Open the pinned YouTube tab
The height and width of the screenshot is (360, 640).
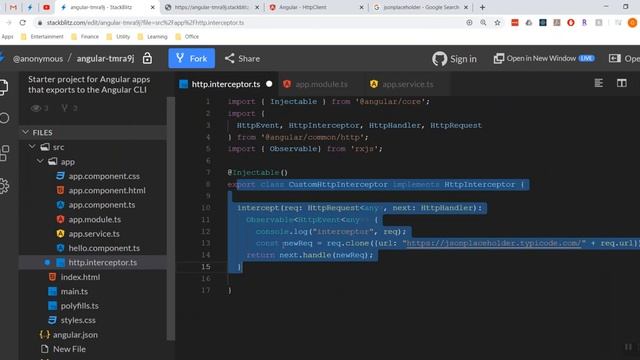pyautogui.click(x=47, y=7)
